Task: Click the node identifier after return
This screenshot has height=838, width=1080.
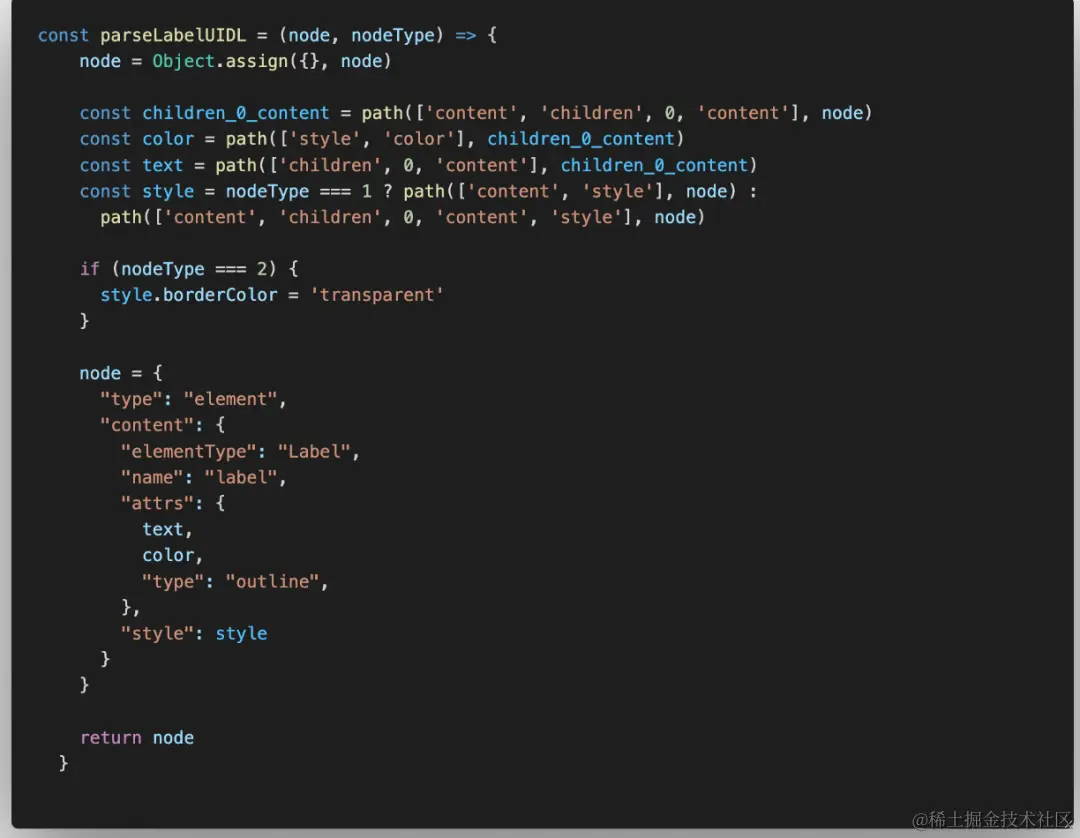Action: [x=173, y=738]
